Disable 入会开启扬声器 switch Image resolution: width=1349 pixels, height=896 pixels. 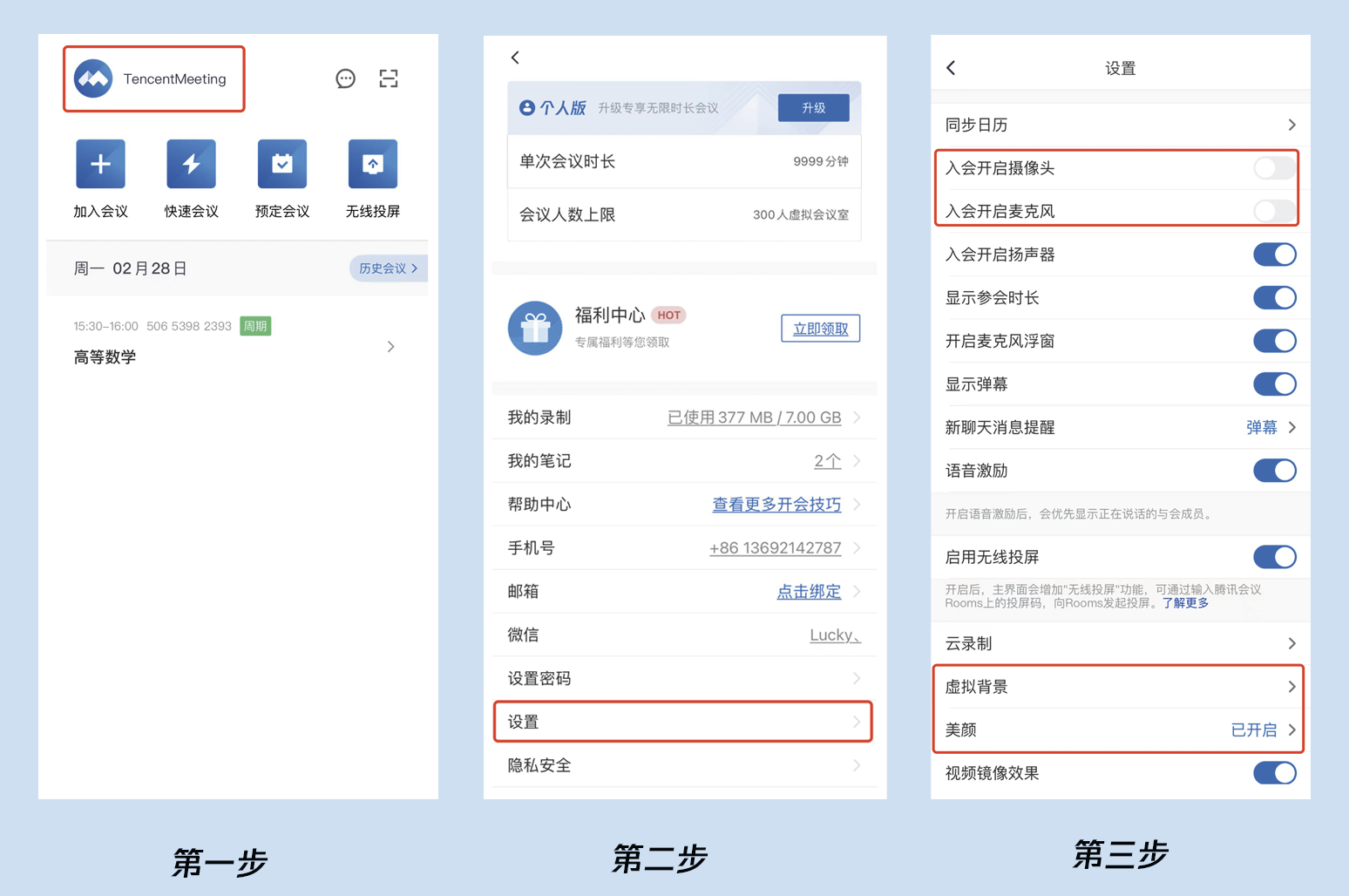point(1275,255)
